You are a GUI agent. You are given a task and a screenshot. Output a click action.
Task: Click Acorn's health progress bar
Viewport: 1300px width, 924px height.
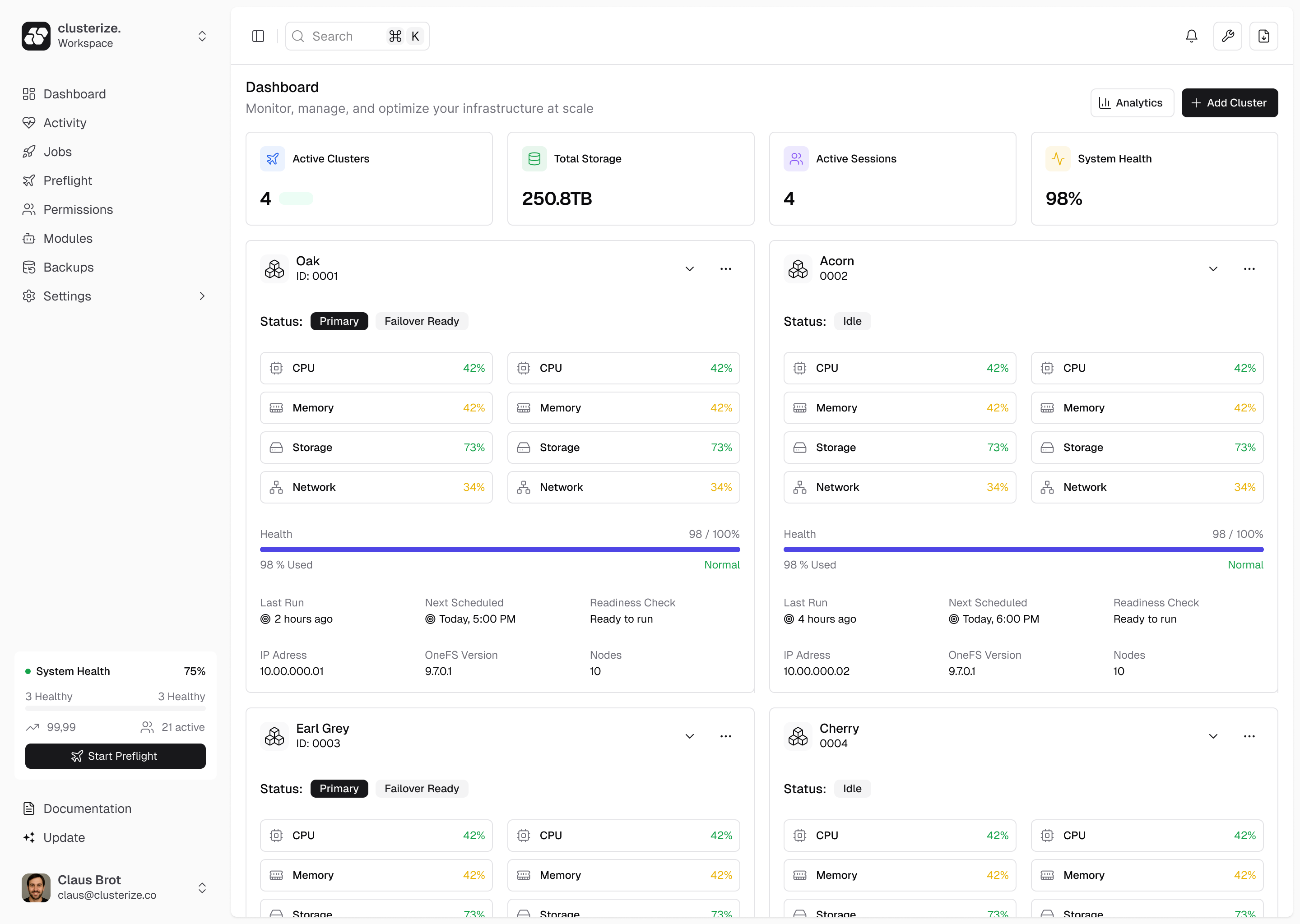pyautogui.click(x=1023, y=550)
